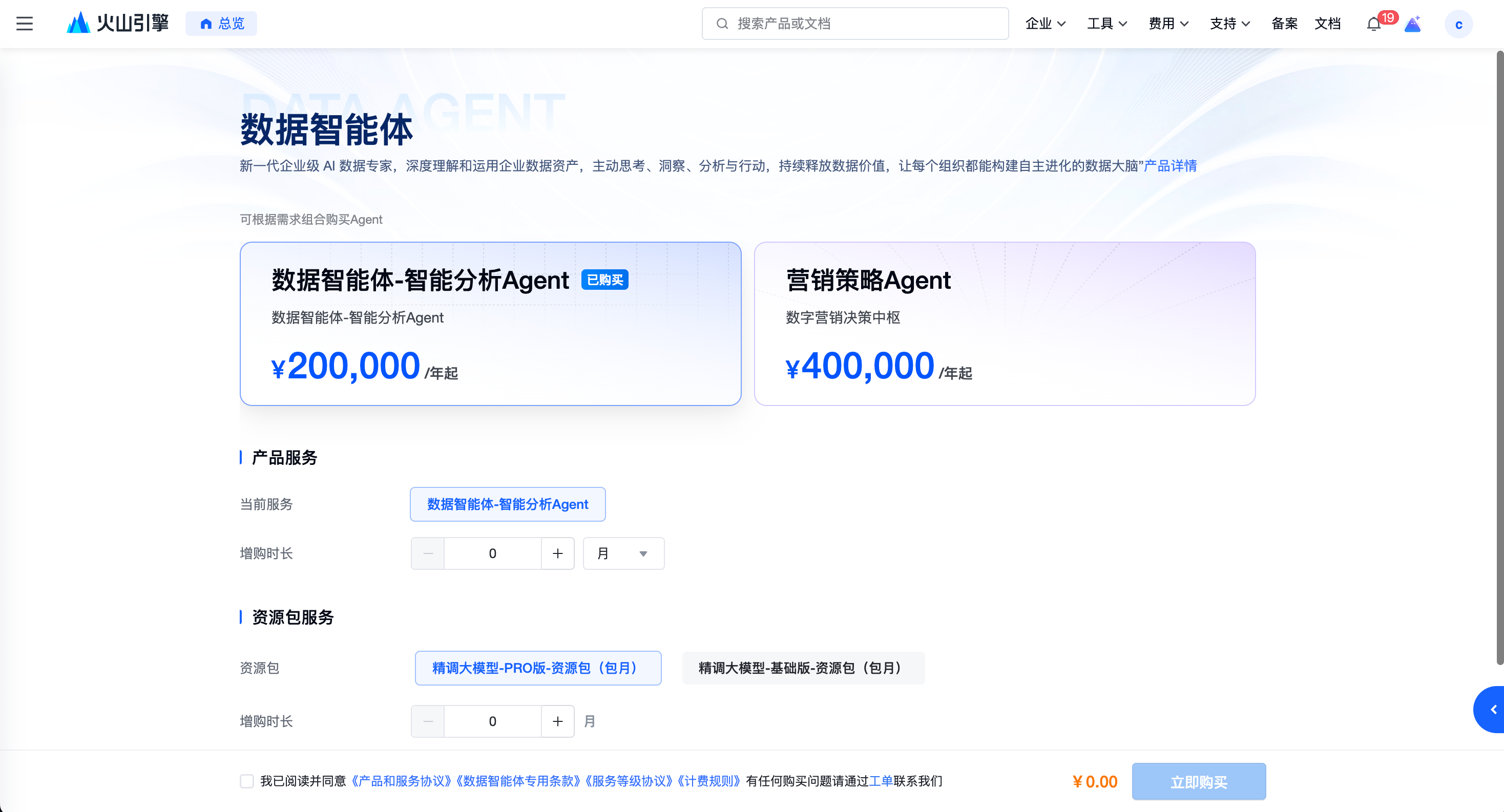Open the AI assistant icon
Screen dimensions: 1504x812
tap(1413, 24)
